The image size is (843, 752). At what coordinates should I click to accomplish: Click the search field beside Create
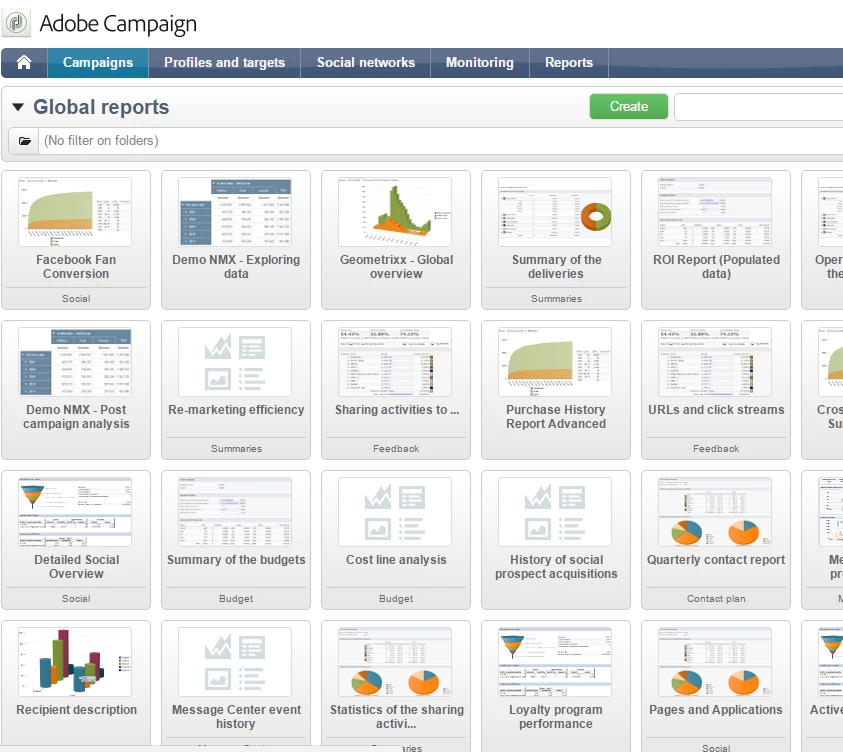coord(759,107)
